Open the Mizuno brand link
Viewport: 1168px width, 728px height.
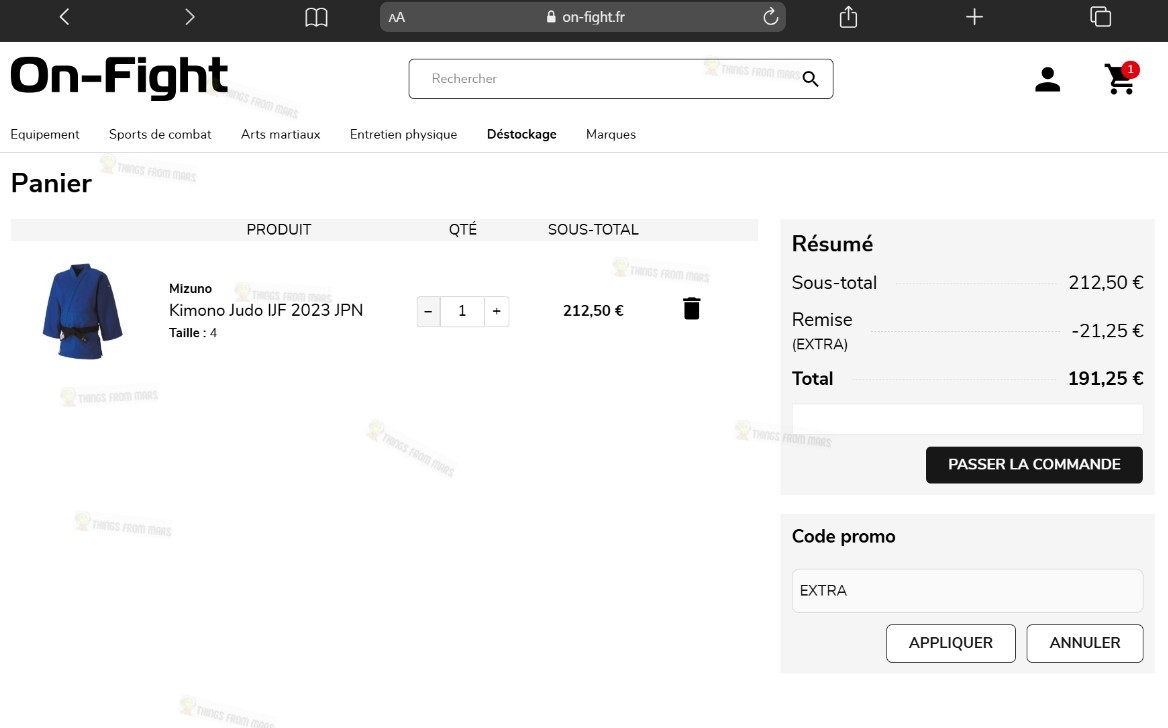191,288
